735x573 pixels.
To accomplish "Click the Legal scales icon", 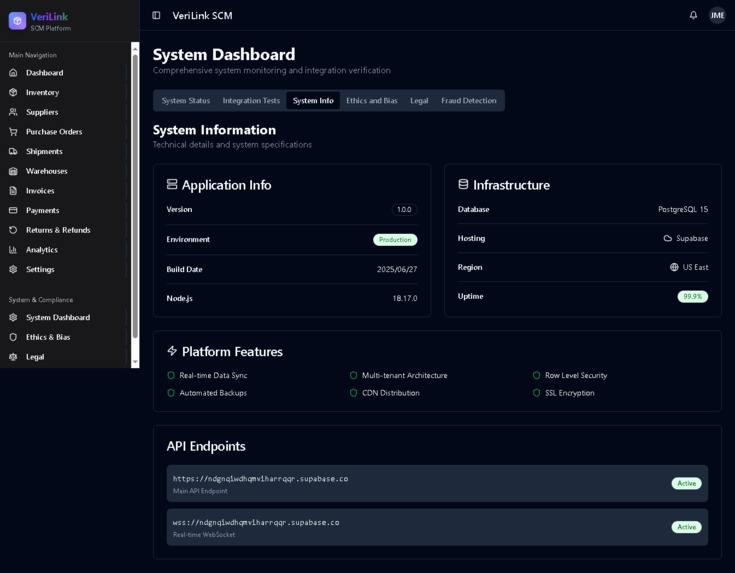I will click(13, 357).
